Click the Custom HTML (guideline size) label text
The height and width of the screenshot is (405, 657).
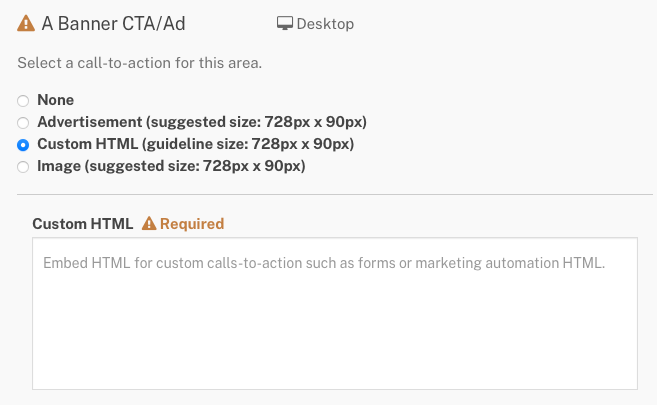click(196, 144)
